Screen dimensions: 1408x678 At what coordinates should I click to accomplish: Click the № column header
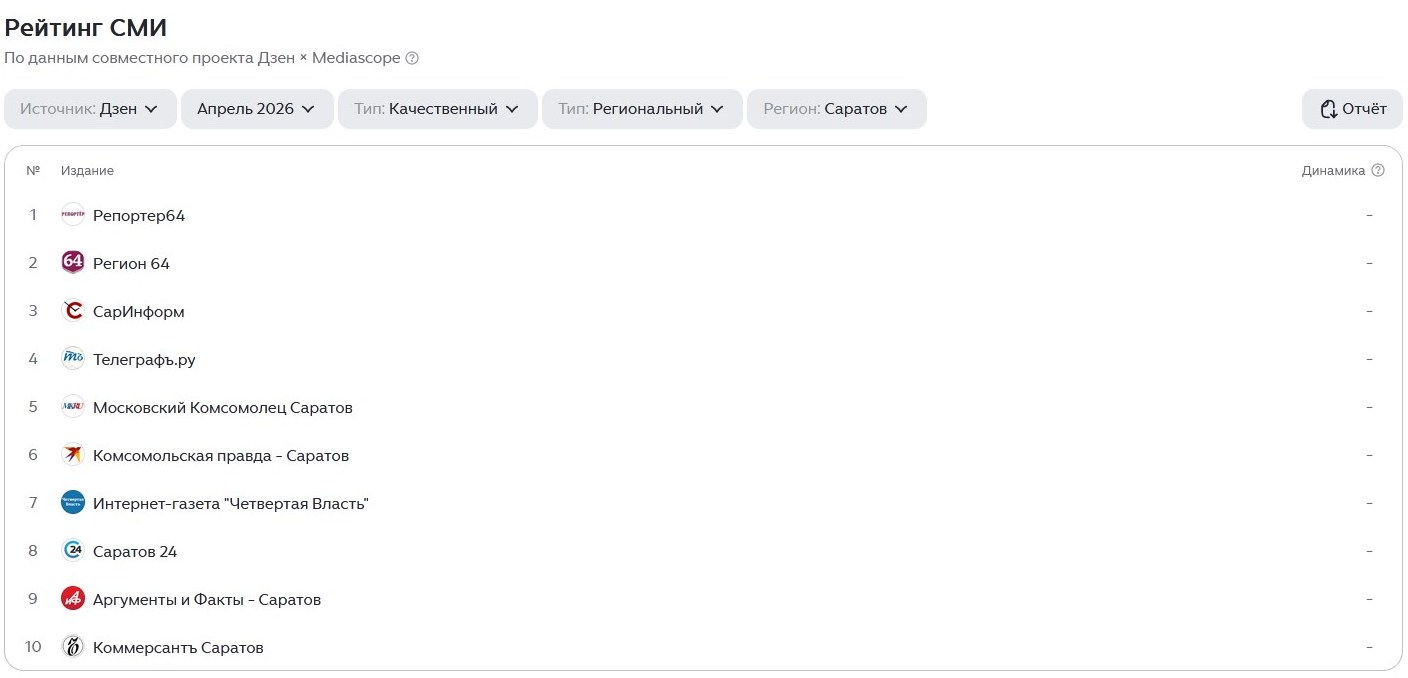coord(33,171)
